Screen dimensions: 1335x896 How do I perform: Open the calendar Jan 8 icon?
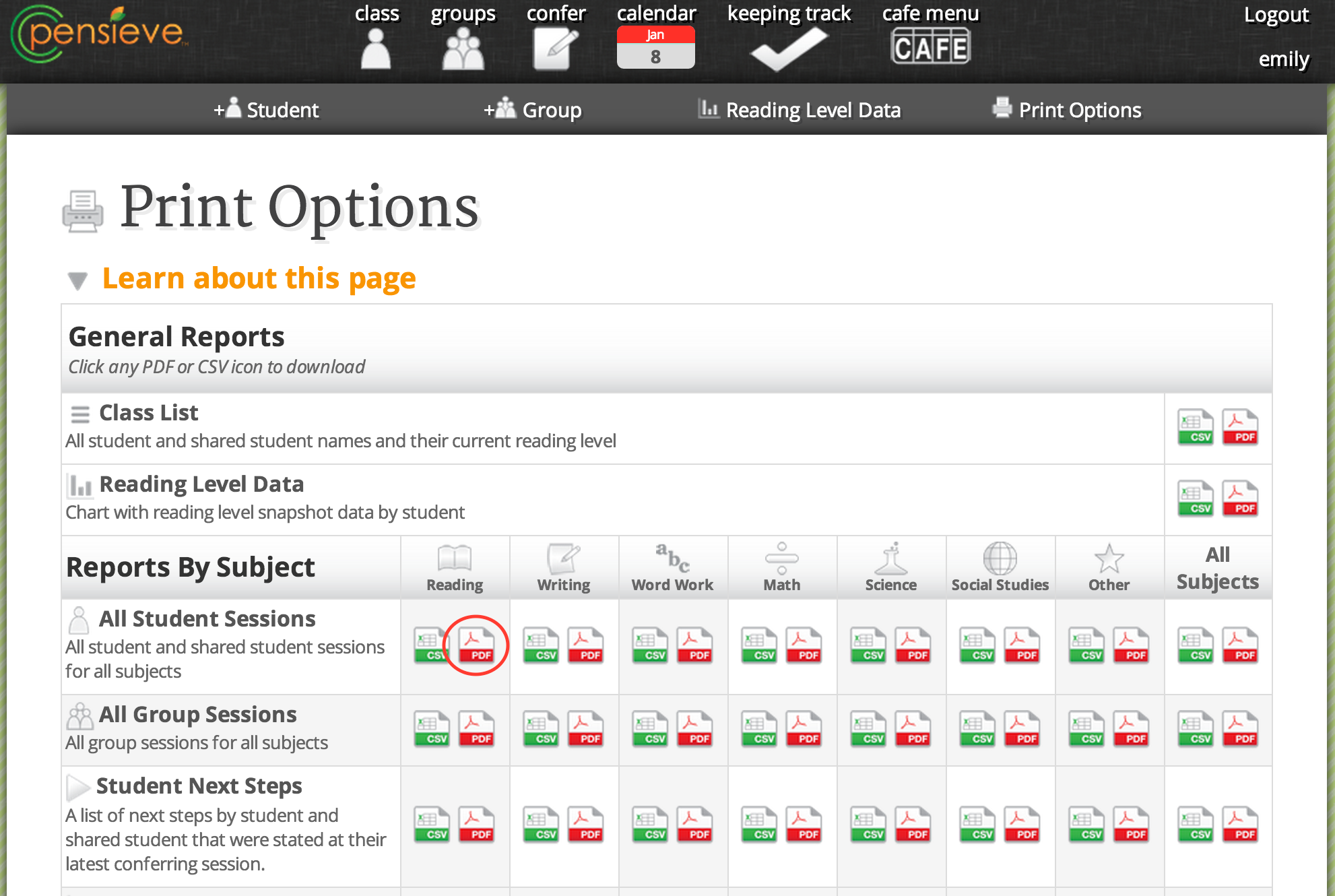click(655, 47)
